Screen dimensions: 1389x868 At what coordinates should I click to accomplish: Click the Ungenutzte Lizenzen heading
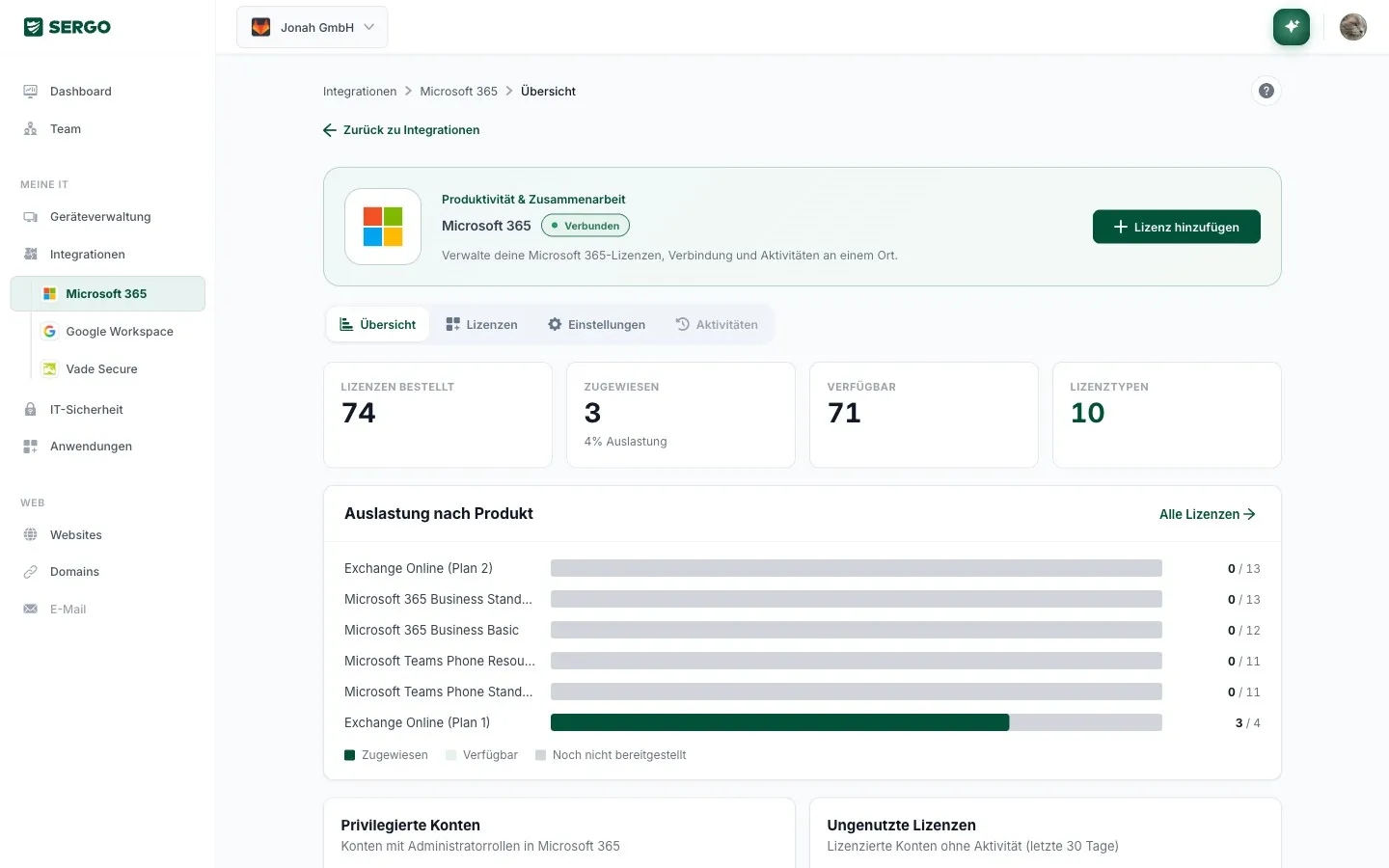click(901, 826)
